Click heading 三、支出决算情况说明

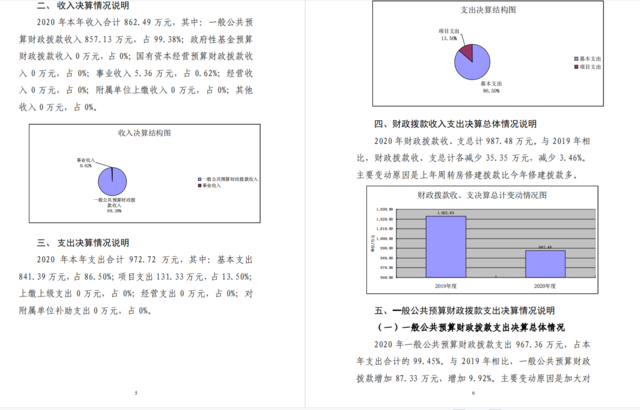83,242
